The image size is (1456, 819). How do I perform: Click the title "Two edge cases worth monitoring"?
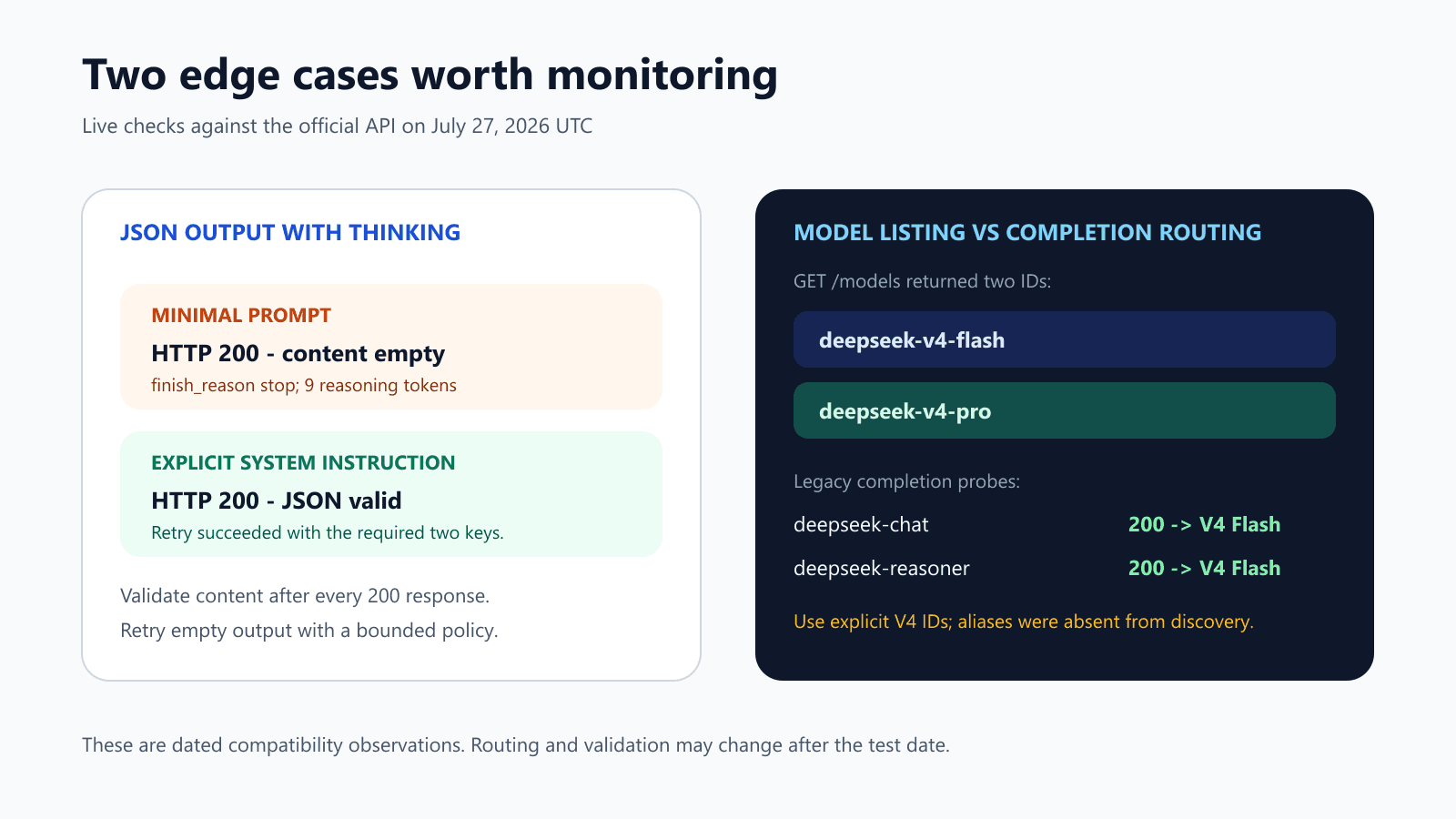[x=430, y=76]
